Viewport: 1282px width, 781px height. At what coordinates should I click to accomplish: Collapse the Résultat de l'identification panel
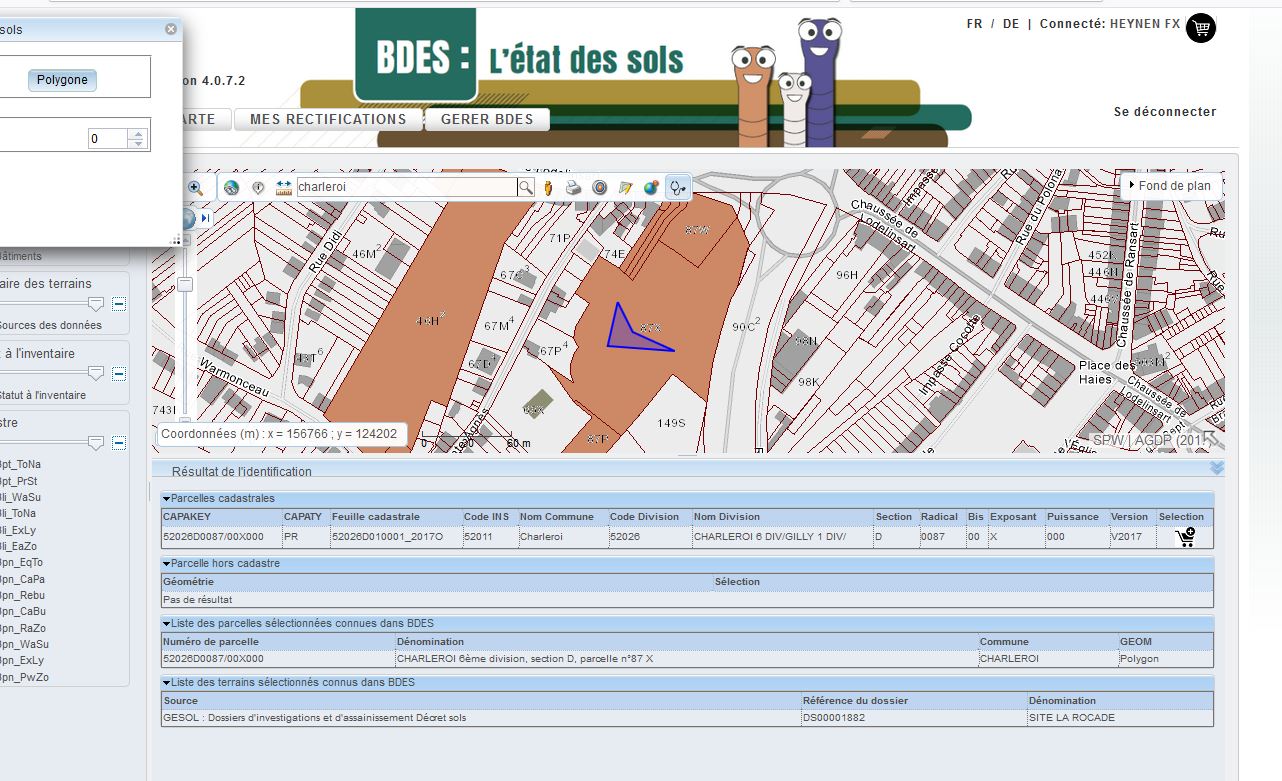point(1217,468)
